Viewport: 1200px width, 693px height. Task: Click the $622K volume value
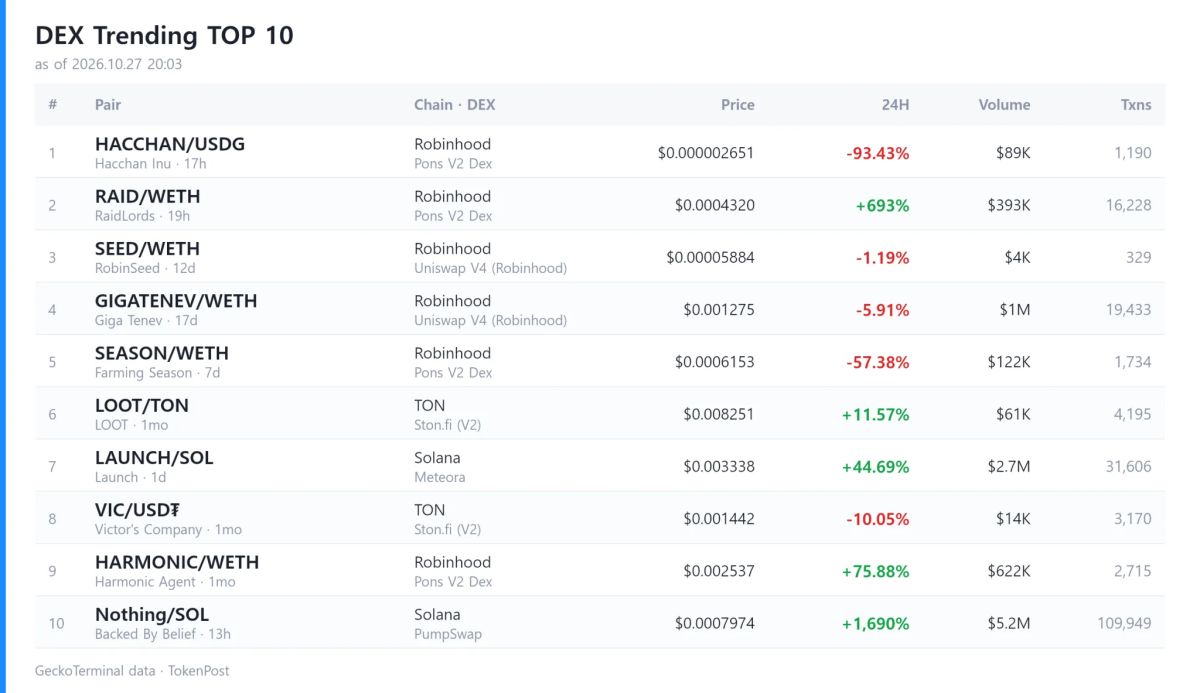click(1008, 571)
